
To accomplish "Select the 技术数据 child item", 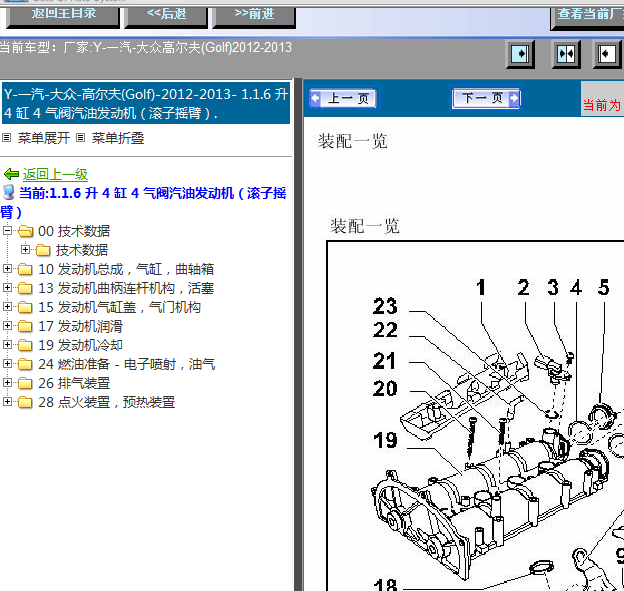I will point(82,250).
